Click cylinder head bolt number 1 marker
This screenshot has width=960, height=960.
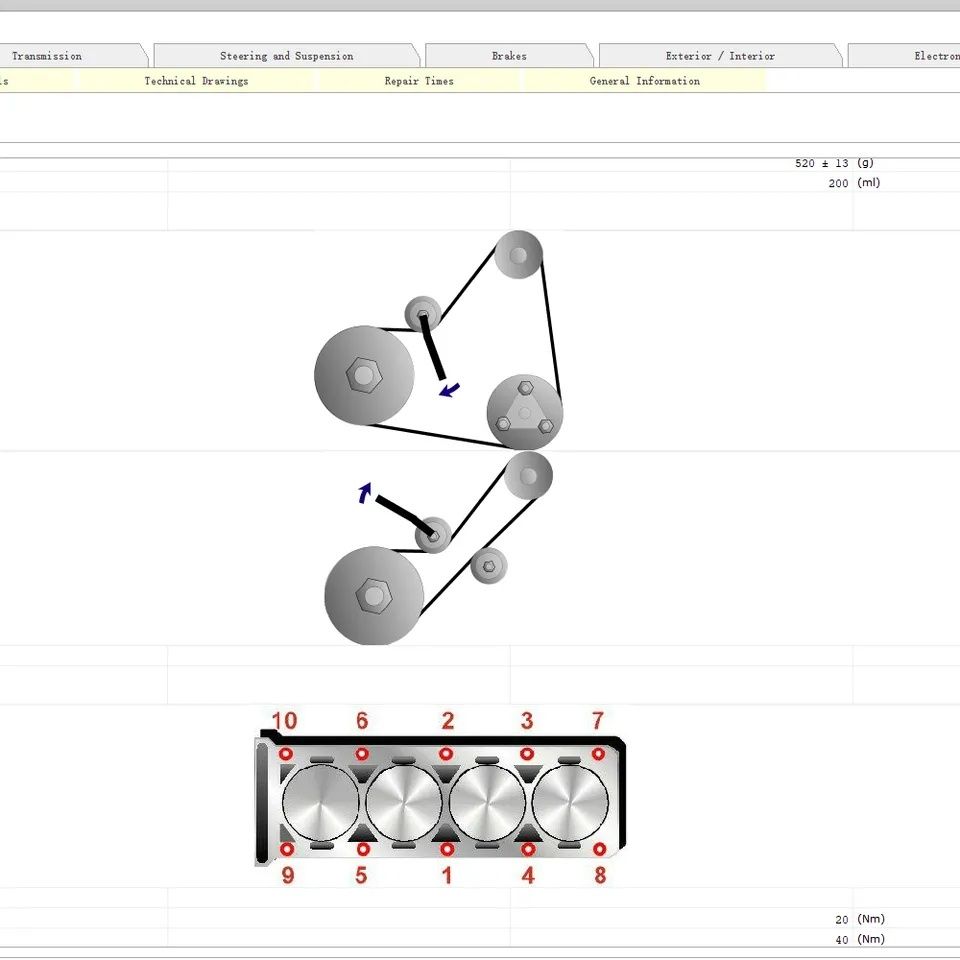(447, 849)
